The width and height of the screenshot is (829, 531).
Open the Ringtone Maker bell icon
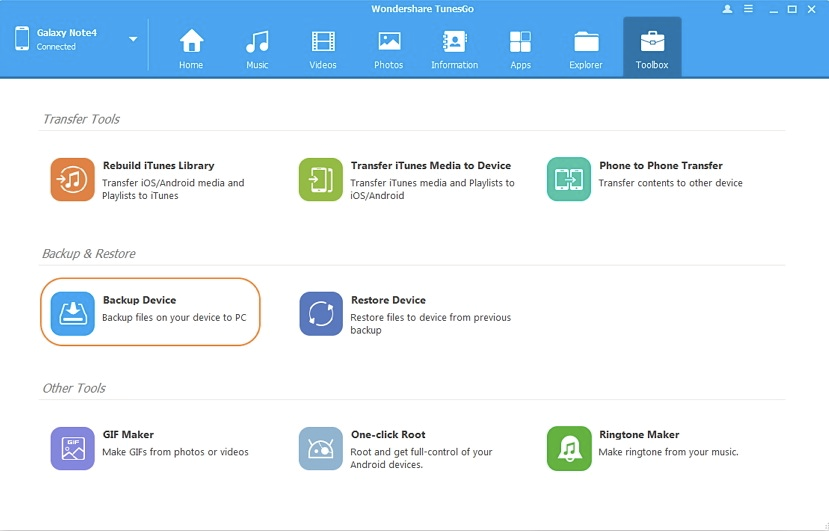click(568, 448)
